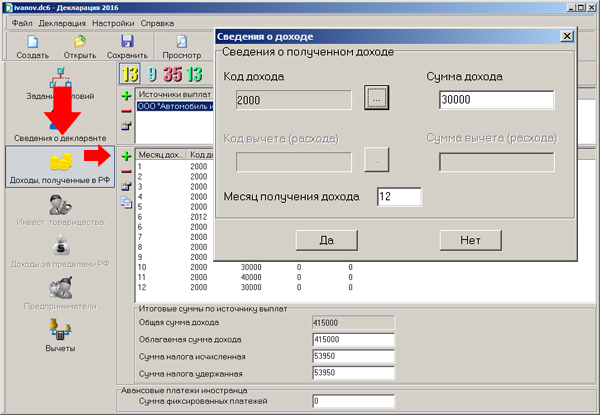Click the Код вычета (расхода) field
The height and width of the screenshot is (415, 600).
click(x=293, y=162)
